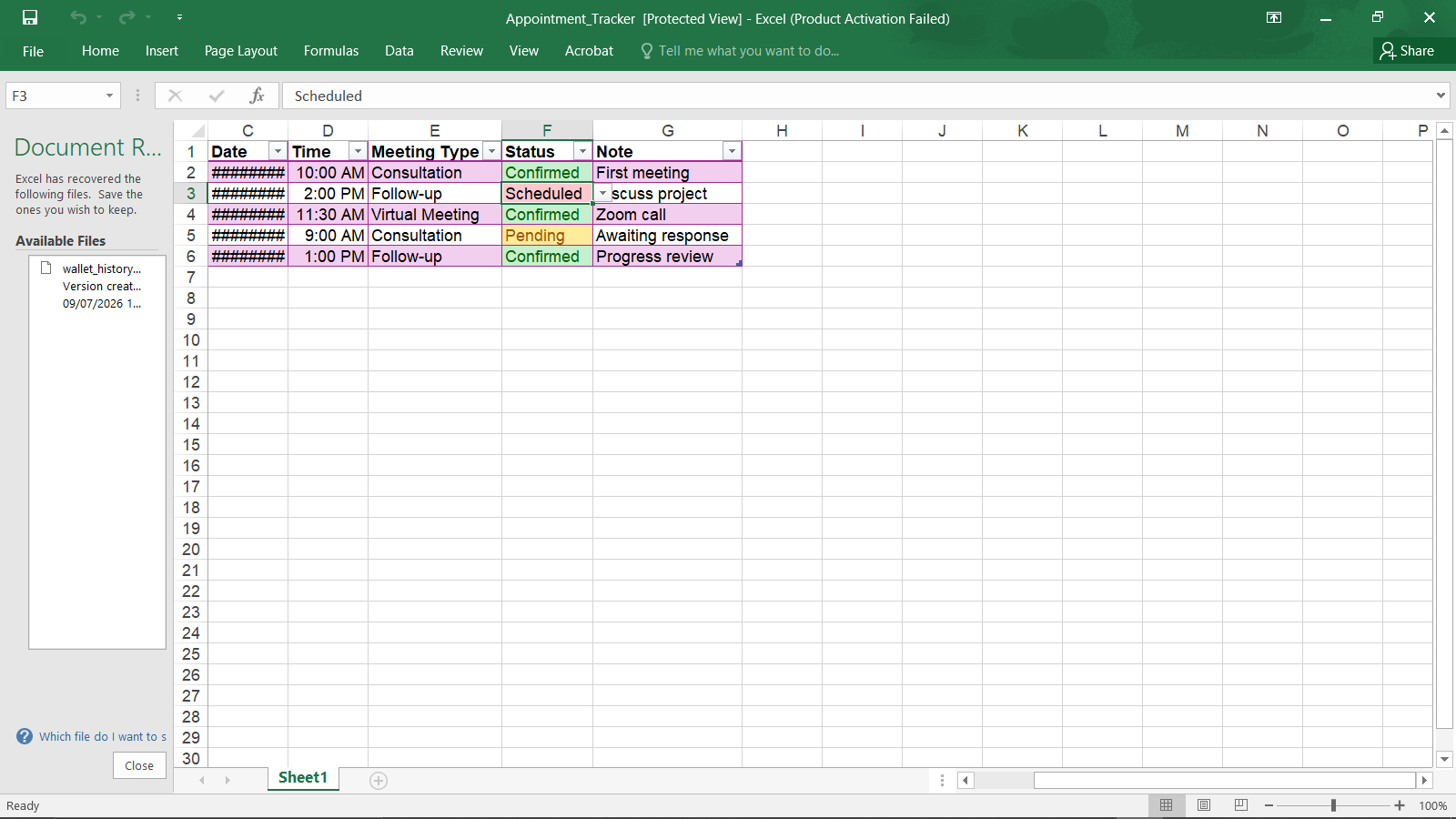Screen dimensions: 1456x819
Task: Open the Meeting Type filter dropdown
Action: pyautogui.click(x=491, y=151)
